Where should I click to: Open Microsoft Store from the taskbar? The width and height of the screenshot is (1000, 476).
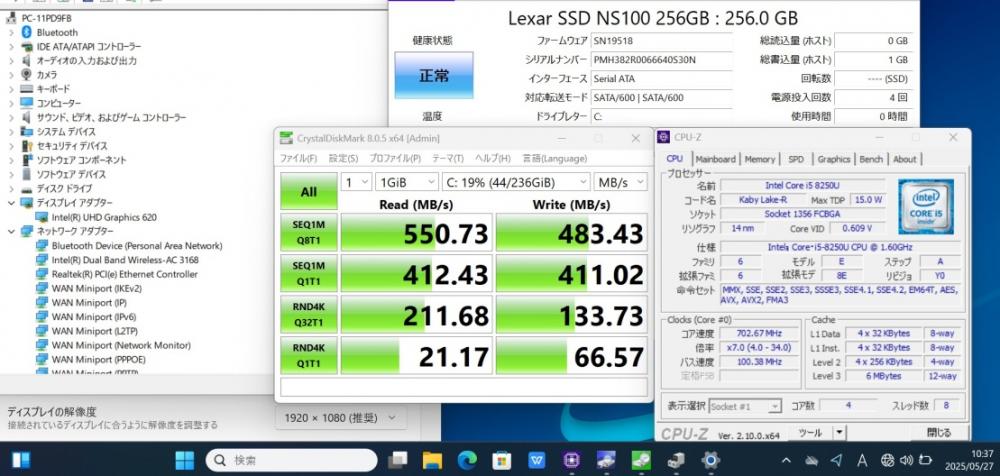(x=502, y=460)
